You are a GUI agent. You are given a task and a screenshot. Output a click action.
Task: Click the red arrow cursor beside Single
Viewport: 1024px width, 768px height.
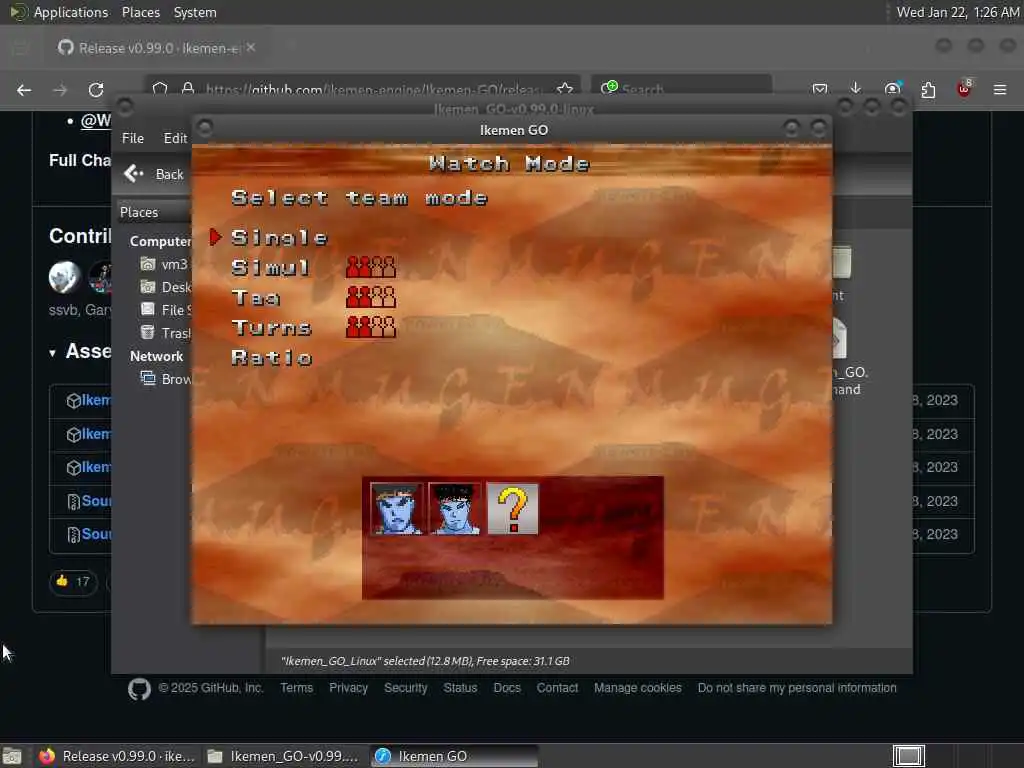[x=216, y=237]
